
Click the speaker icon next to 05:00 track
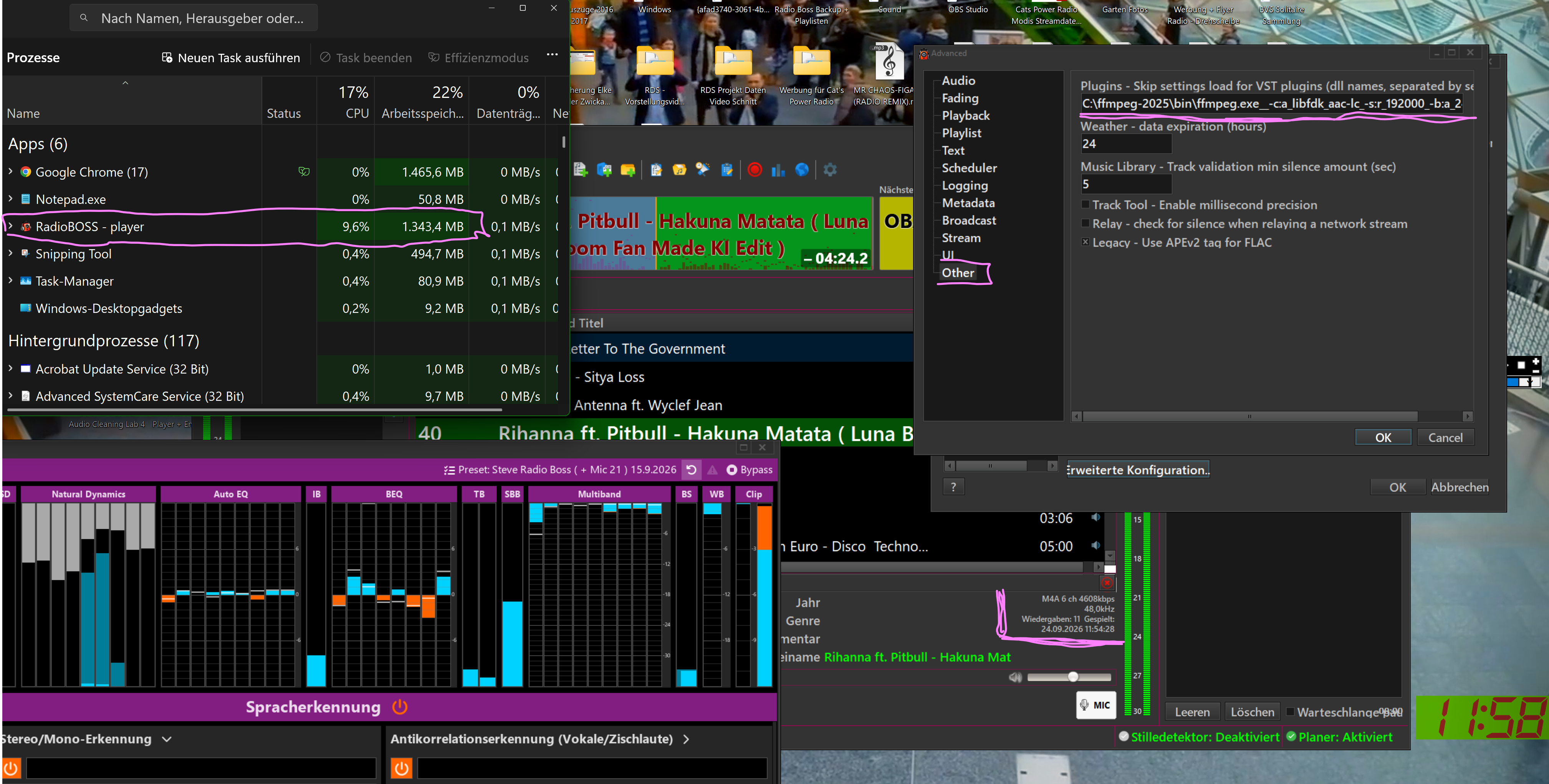pyautogui.click(x=1096, y=545)
